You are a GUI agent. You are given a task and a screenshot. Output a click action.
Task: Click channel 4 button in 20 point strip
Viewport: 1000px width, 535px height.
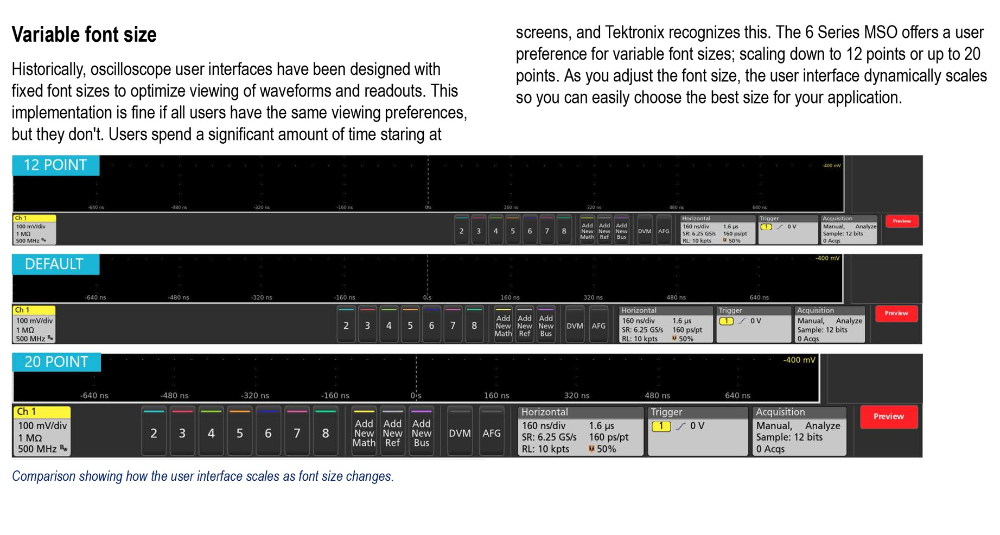pyautogui.click(x=211, y=432)
